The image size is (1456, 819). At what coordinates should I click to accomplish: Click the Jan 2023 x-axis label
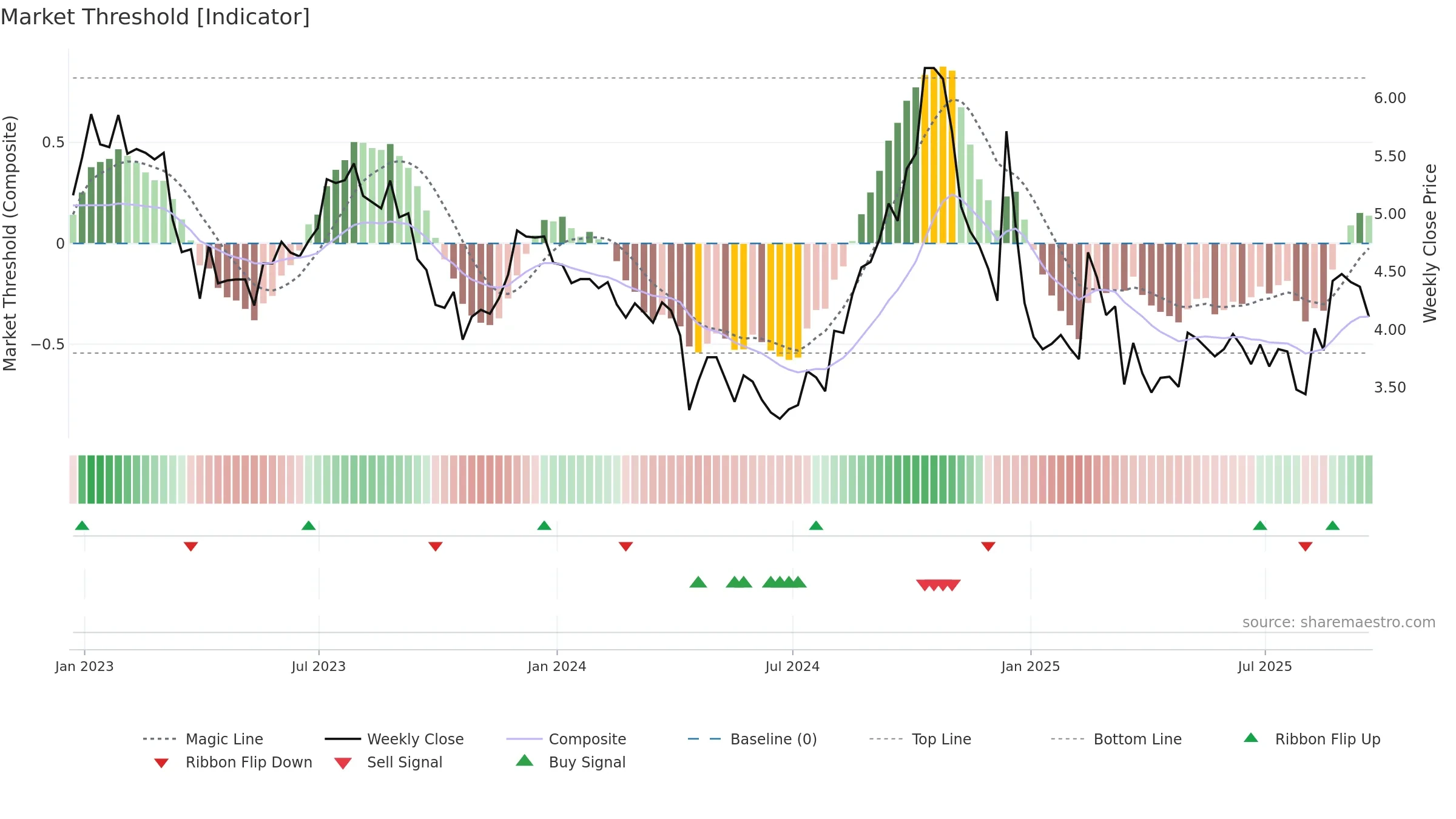click(84, 667)
